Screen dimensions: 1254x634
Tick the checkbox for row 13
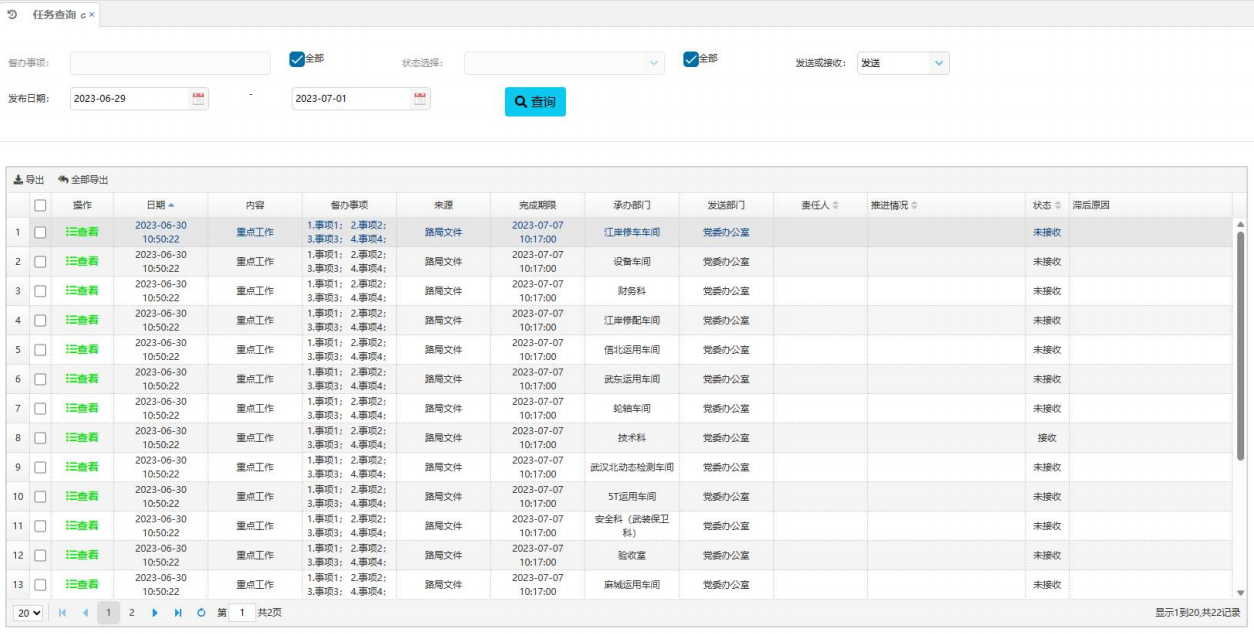tap(41, 585)
